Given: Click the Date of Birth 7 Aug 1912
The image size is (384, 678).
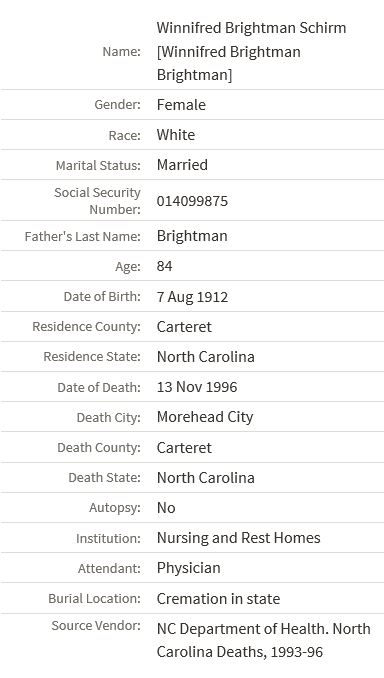Looking at the screenshot, I should click(192, 297).
